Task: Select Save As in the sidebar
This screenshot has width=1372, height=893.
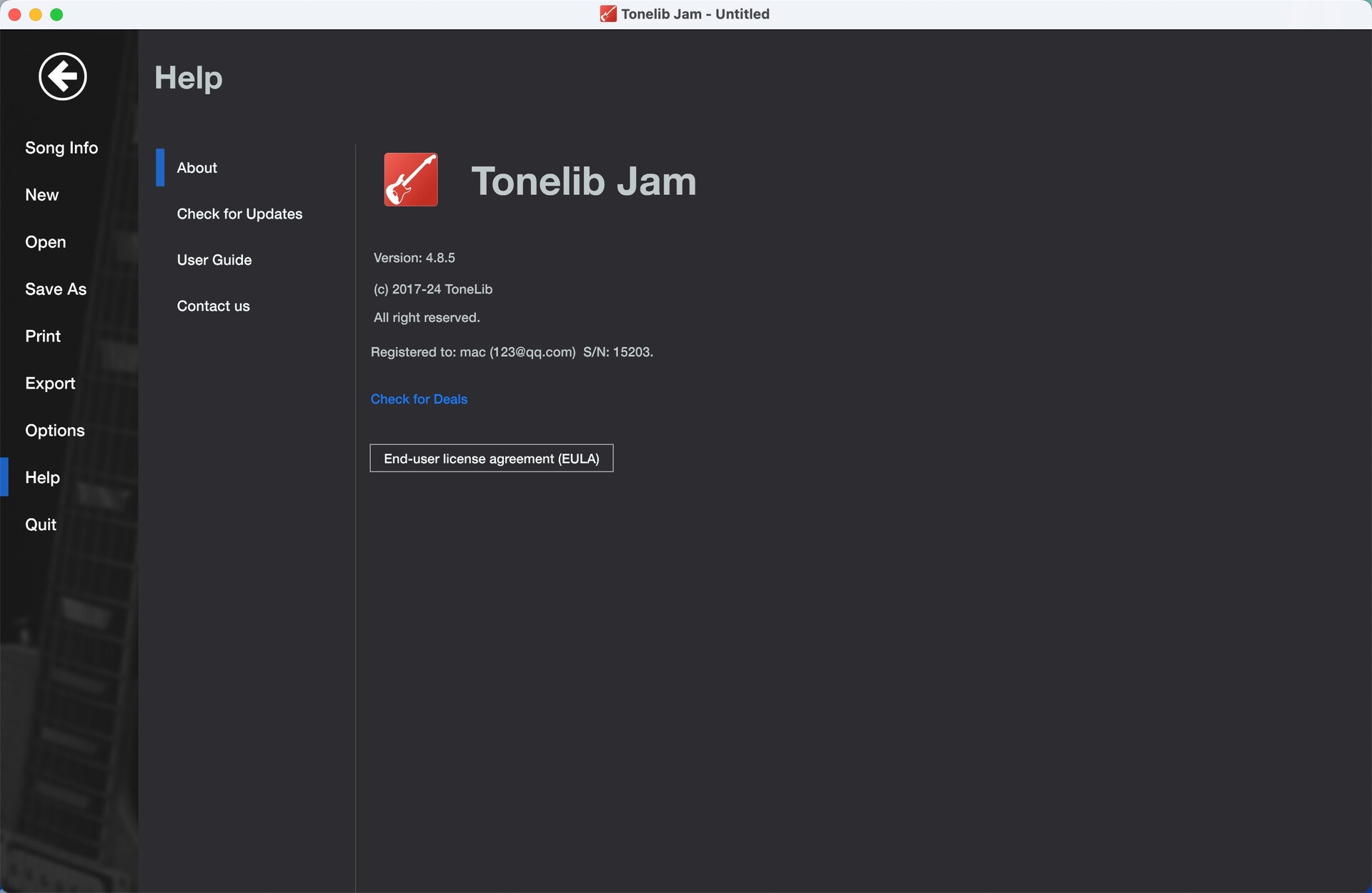Action: click(x=56, y=289)
